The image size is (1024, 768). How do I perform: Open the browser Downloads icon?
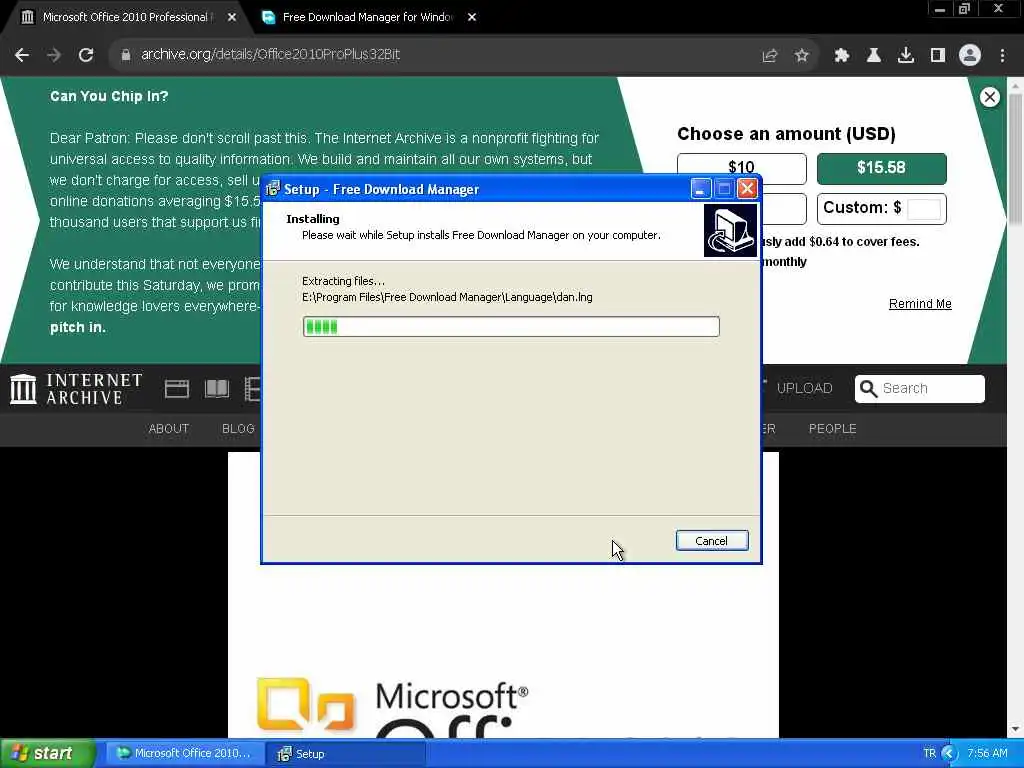pyautogui.click(x=905, y=56)
